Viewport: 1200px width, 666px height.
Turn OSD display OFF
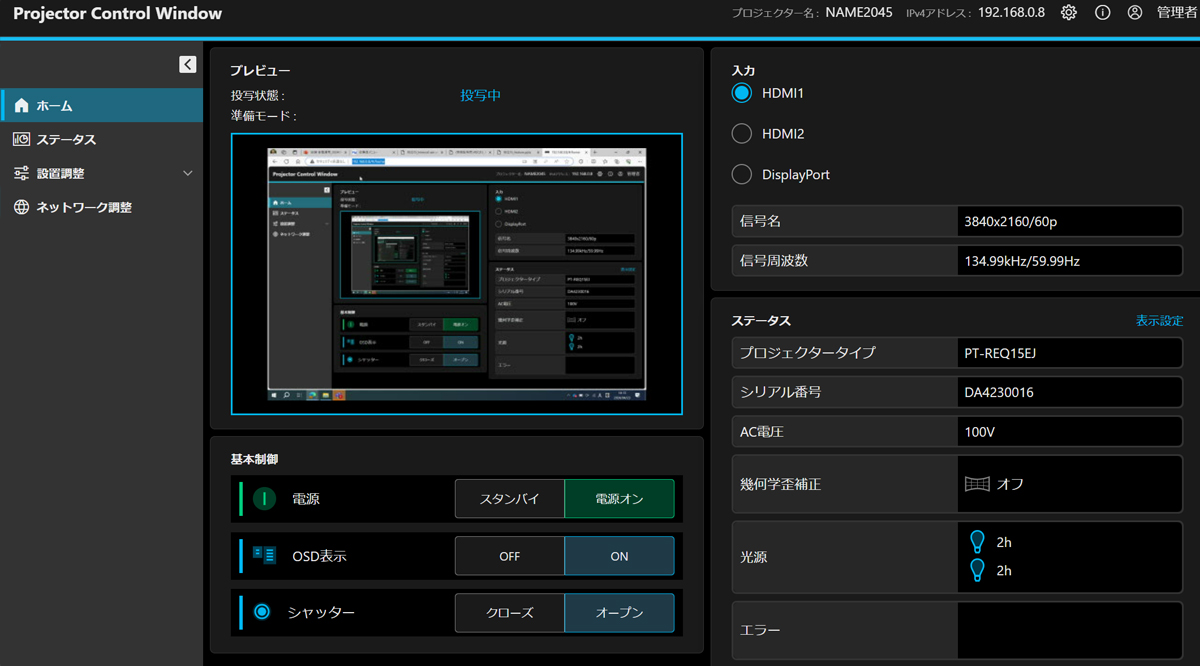pyautogui.click(x=509, y=556)
